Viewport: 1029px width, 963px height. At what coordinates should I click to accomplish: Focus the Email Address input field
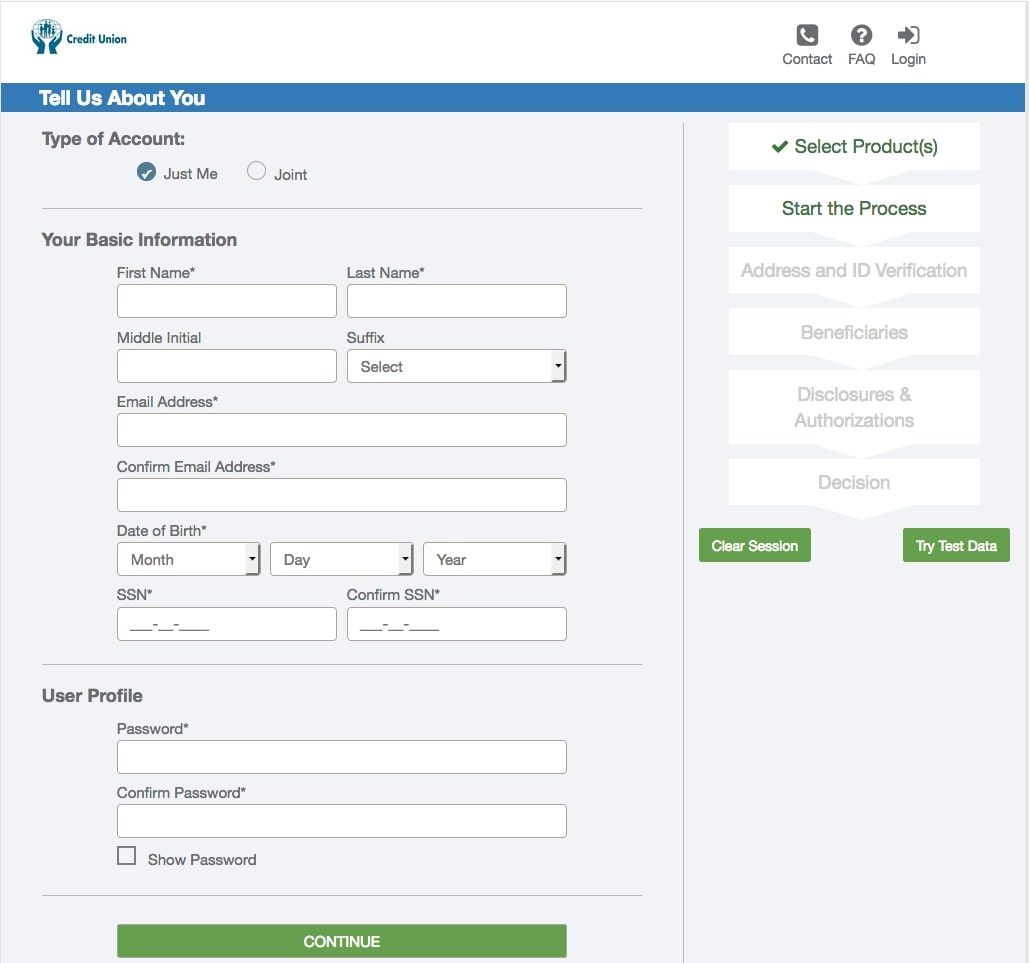click(341, 430)
